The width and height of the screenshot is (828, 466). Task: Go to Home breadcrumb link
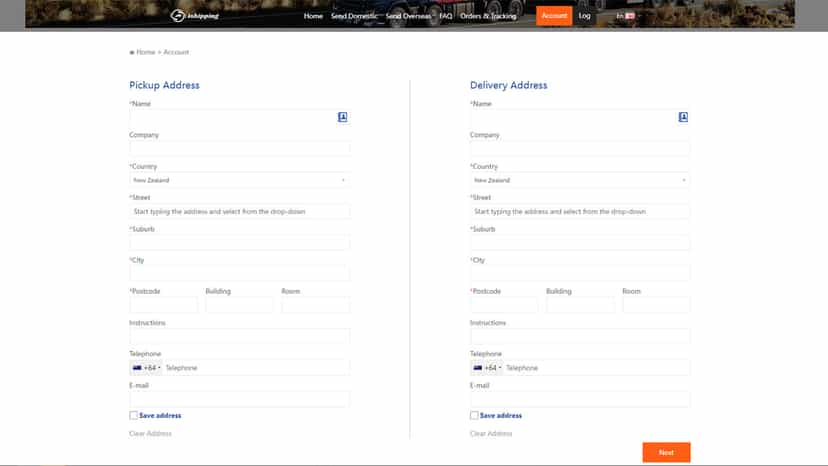146,52
